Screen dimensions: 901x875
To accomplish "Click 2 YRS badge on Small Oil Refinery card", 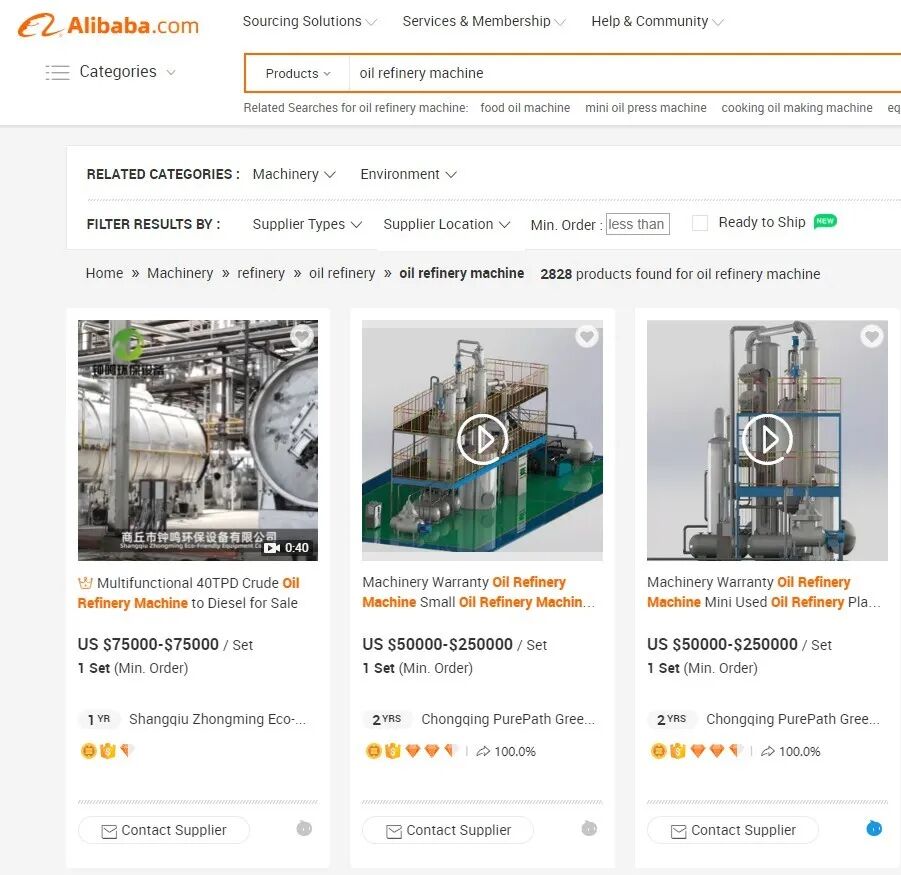I will (386, 719).
